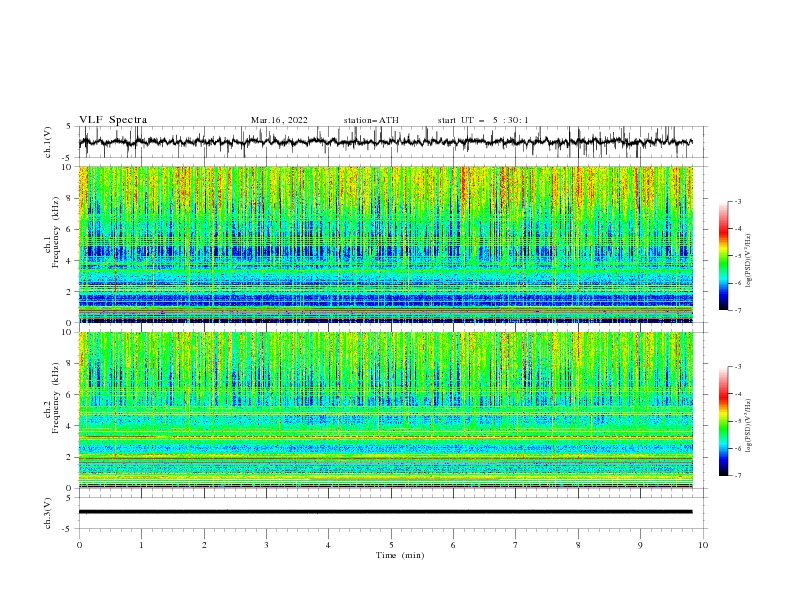792x612 pixels.
Task: Click inside the ch.2 spectrogram panel
Action: (386, 410)
